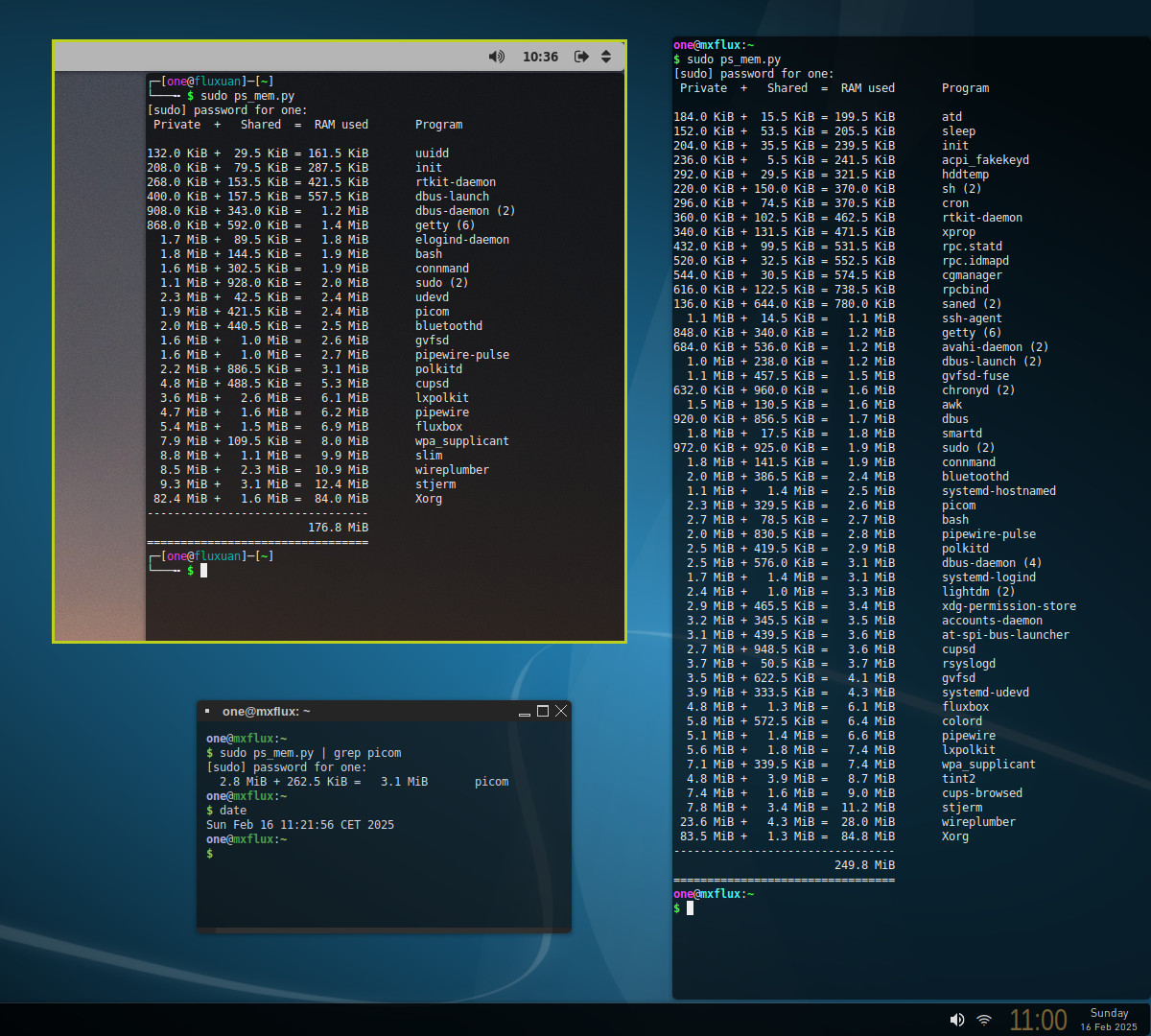The height and width of the screenshot is (1036, 1151).
Task: Click the 'sleep' program entry
Action: (958, 131)
